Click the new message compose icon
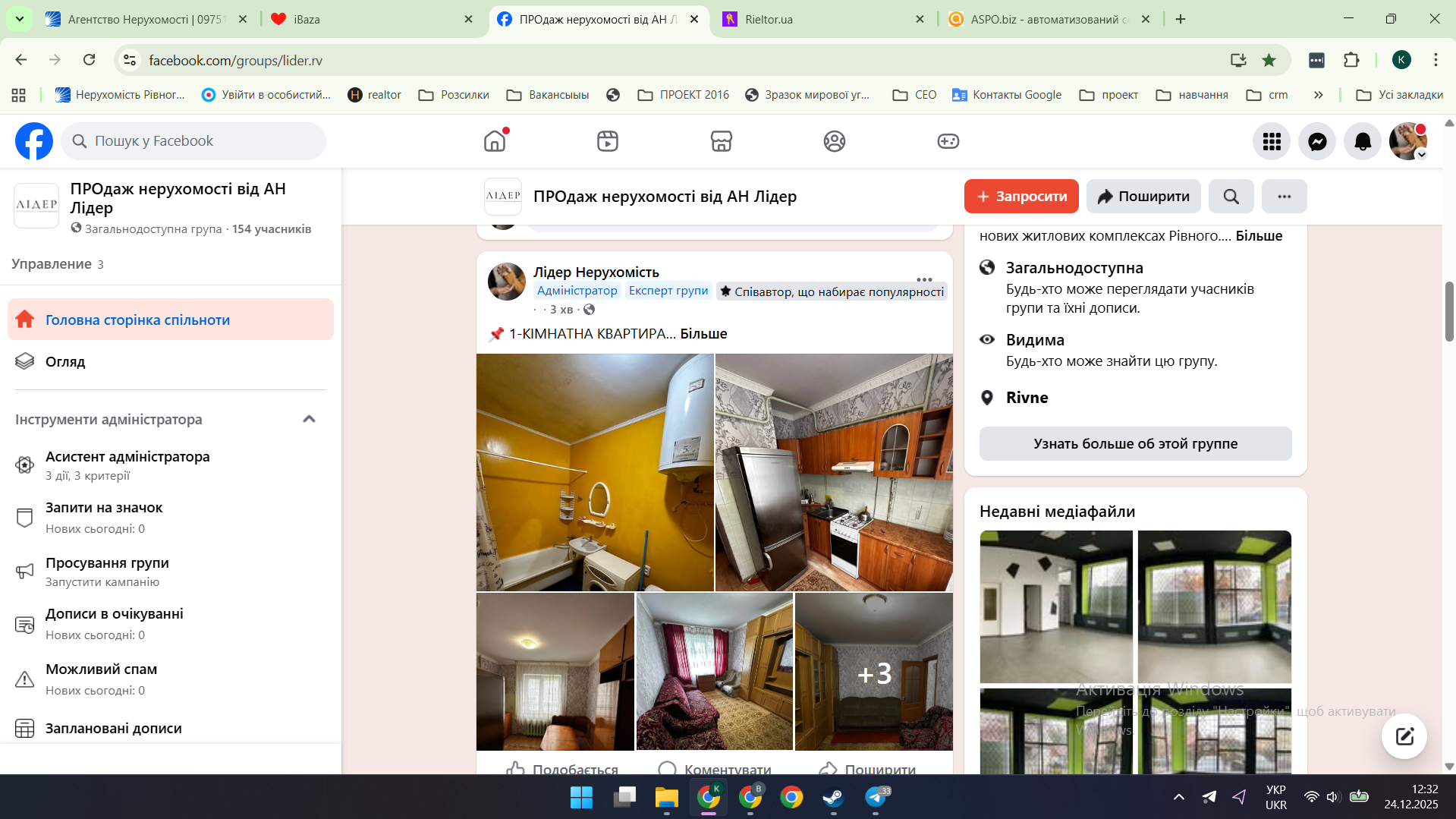Image resolution: width=1456 pixels, height=819 pixels. coord(1404,736)
